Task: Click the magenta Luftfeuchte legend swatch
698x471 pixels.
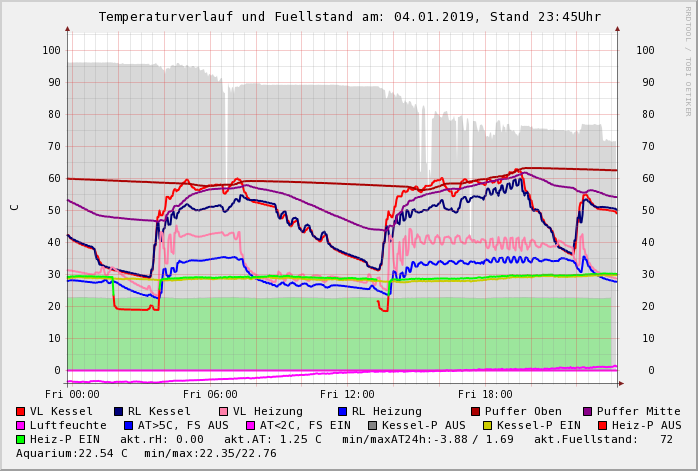Action: (20, 425)
